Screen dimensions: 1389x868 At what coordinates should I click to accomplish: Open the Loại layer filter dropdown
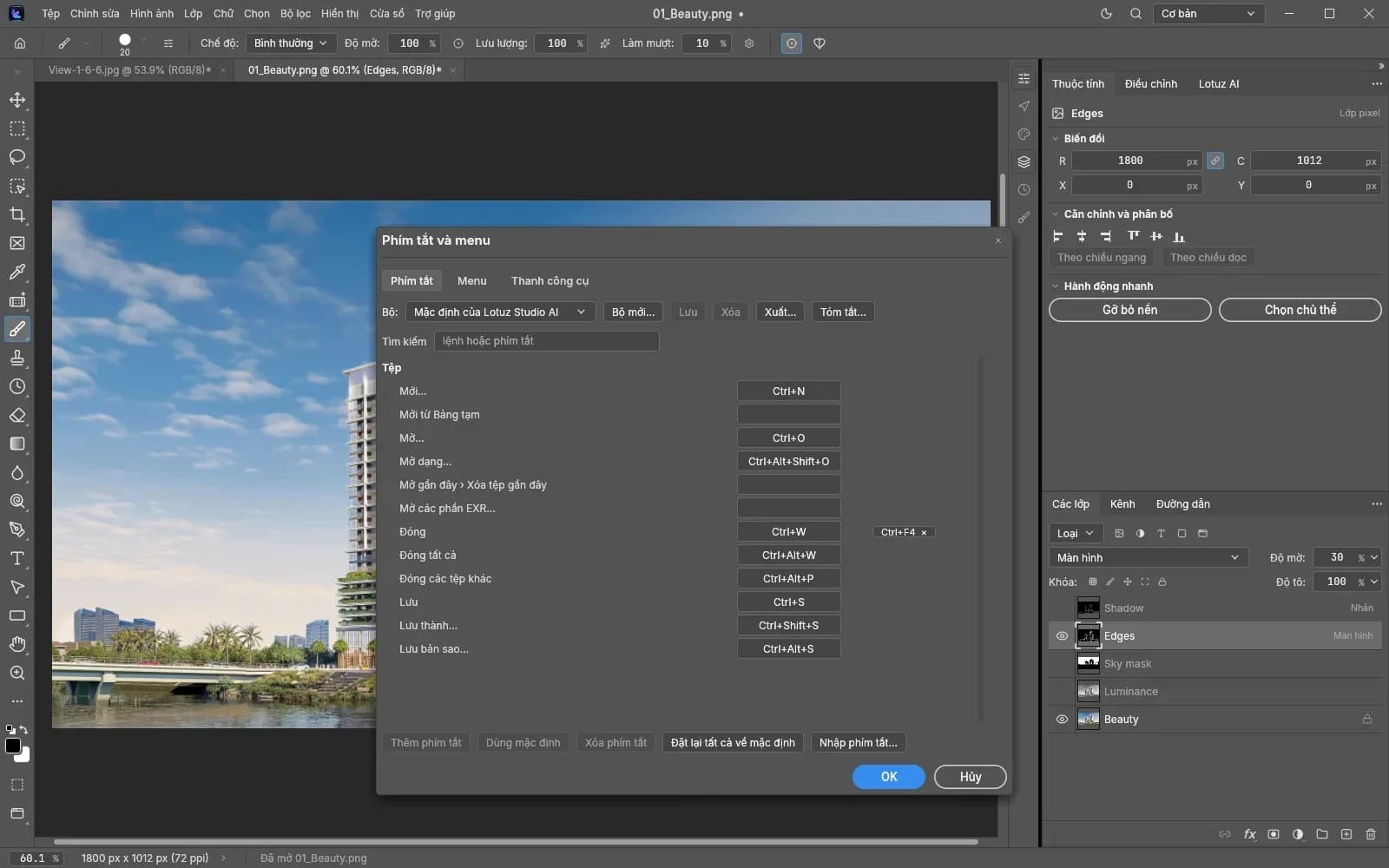tap(1076, 534)
